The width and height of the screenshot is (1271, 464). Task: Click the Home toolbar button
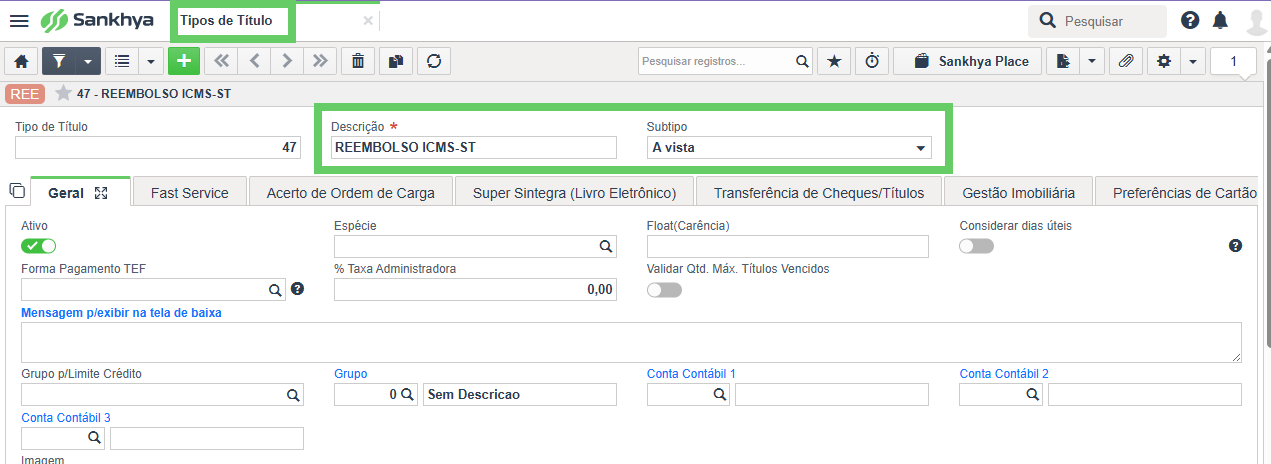click(x=21, y=61)
